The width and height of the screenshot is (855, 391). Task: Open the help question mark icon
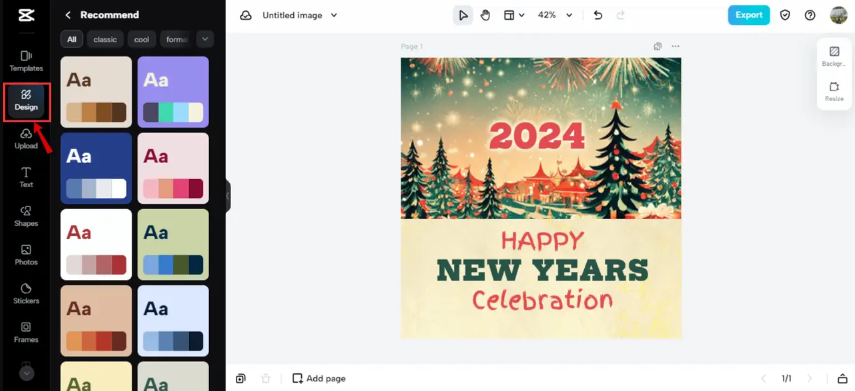(810, 15)
